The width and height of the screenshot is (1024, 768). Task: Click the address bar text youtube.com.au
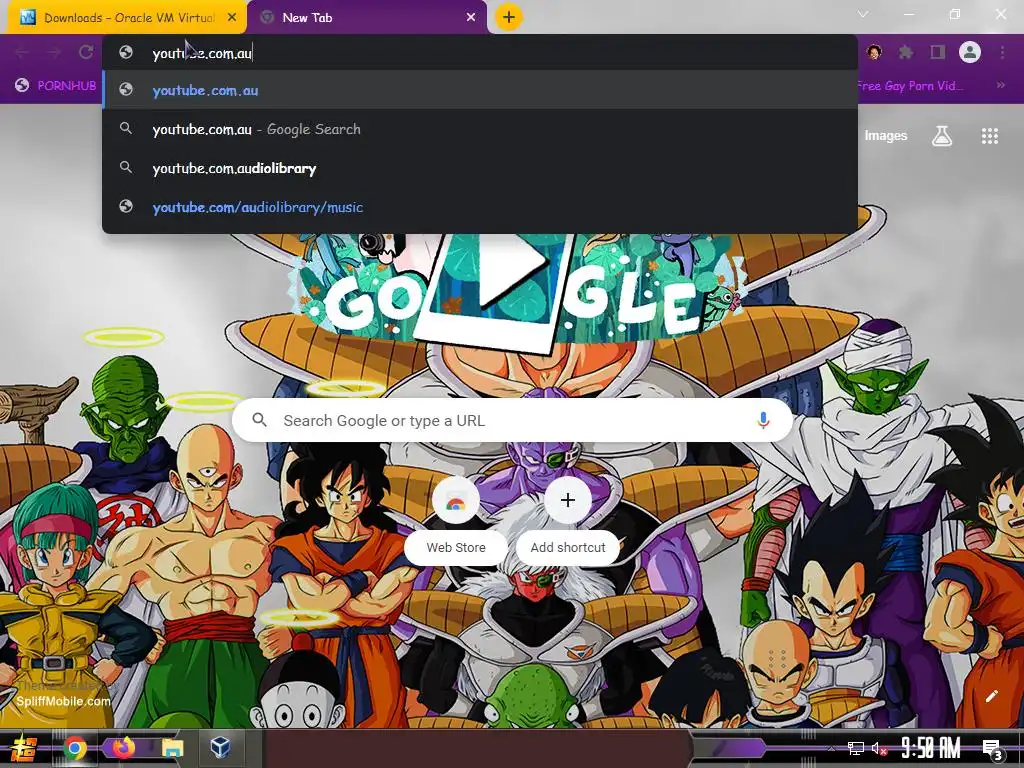pyautogui.click(x=202, y=54)
